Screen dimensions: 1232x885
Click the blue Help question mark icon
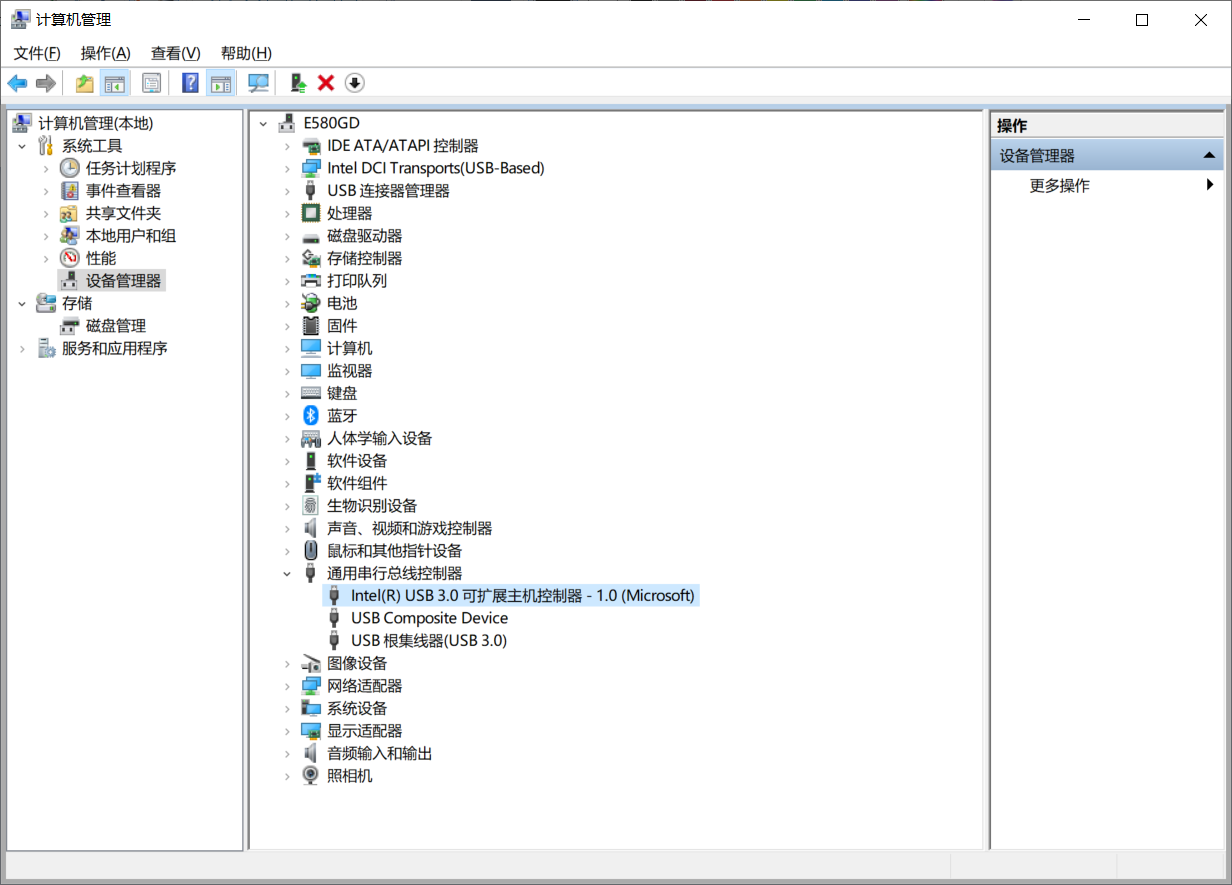point(190,83)
